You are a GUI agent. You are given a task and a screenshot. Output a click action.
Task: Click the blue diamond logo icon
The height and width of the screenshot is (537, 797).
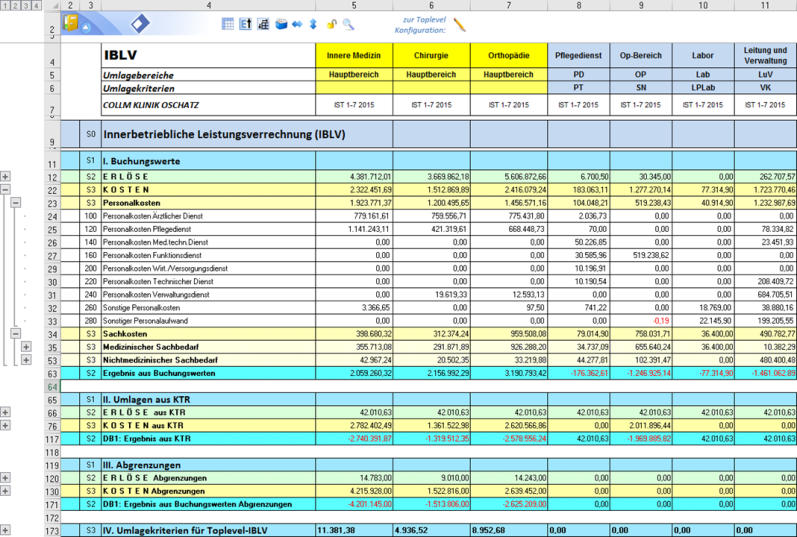coord(139,24)
